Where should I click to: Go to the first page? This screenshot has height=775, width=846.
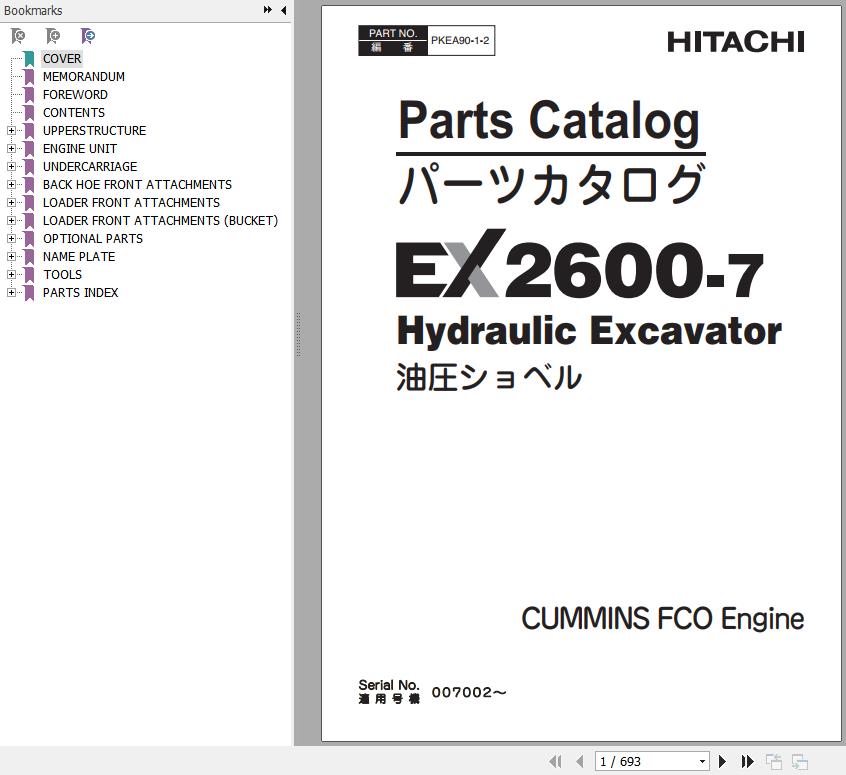tap(555, 762)
